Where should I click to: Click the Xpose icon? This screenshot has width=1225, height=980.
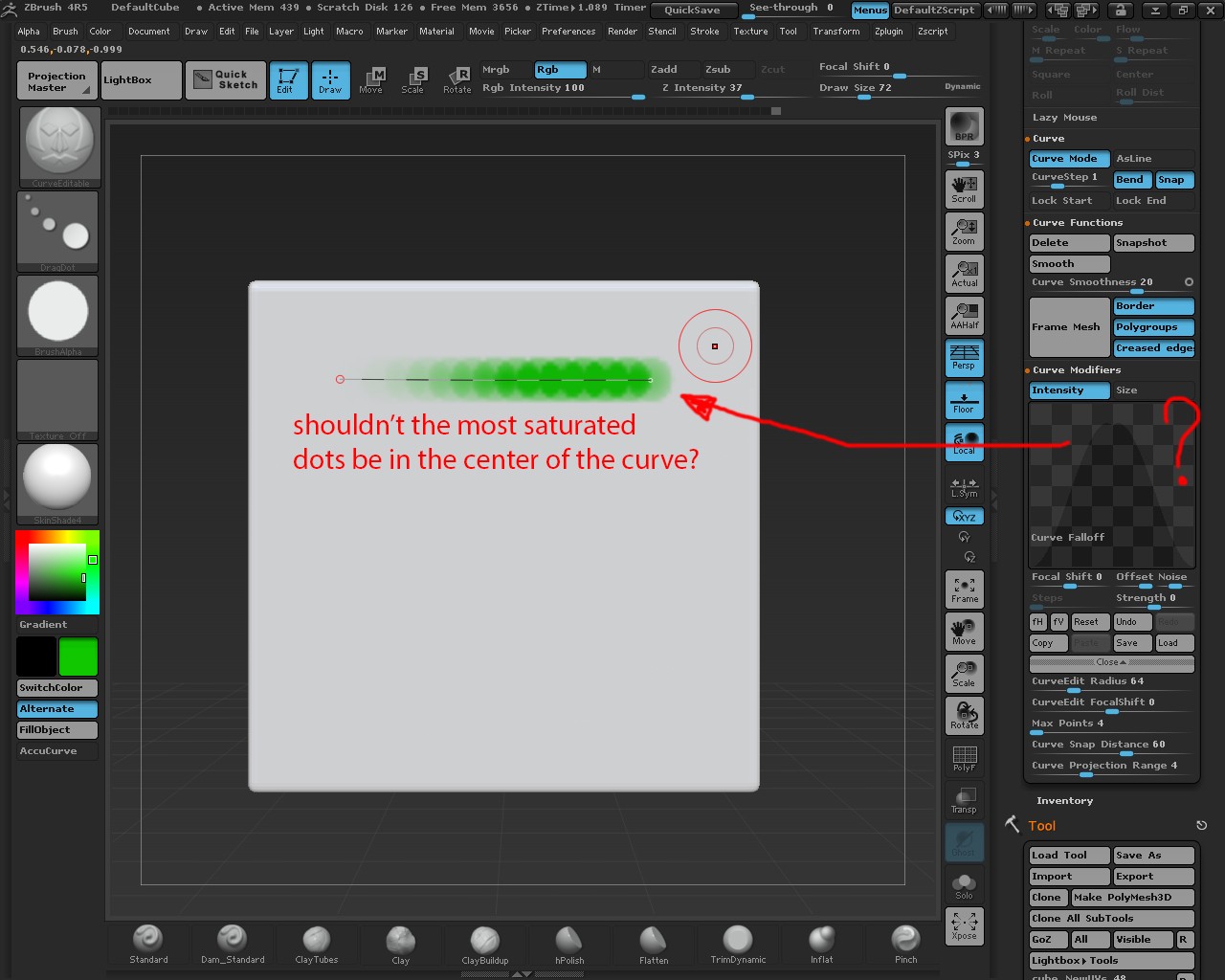click(x=964, y=926)
